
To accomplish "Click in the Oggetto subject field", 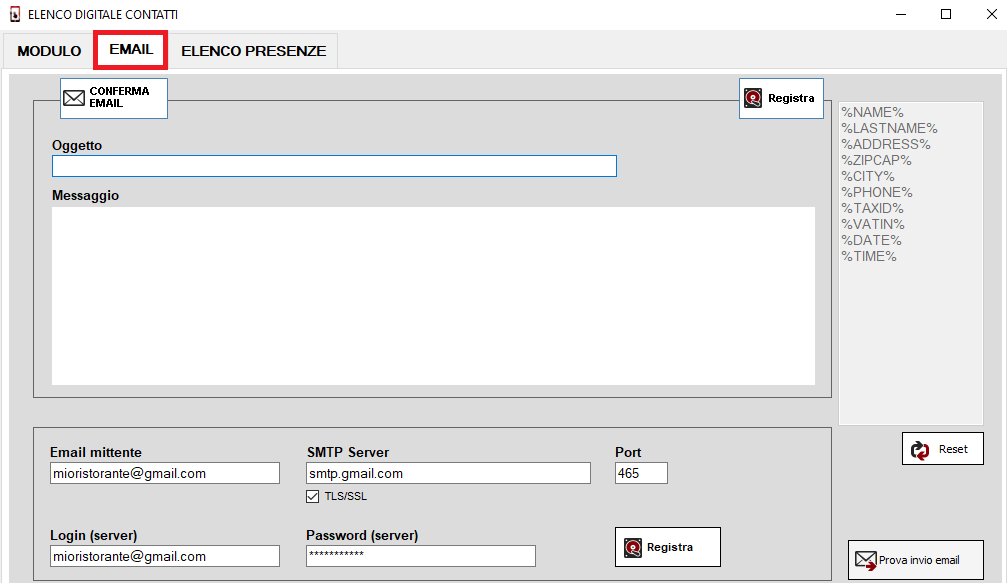I will coord(334,166).
